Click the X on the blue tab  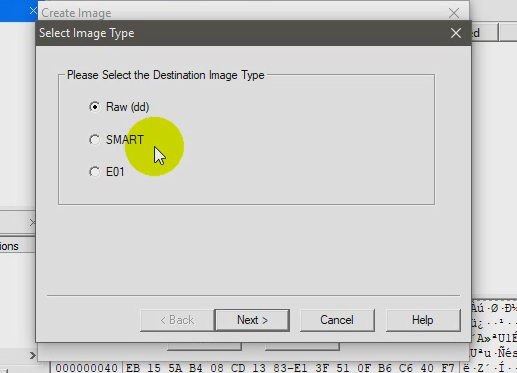pyautogui.click(x=33, y=11)
